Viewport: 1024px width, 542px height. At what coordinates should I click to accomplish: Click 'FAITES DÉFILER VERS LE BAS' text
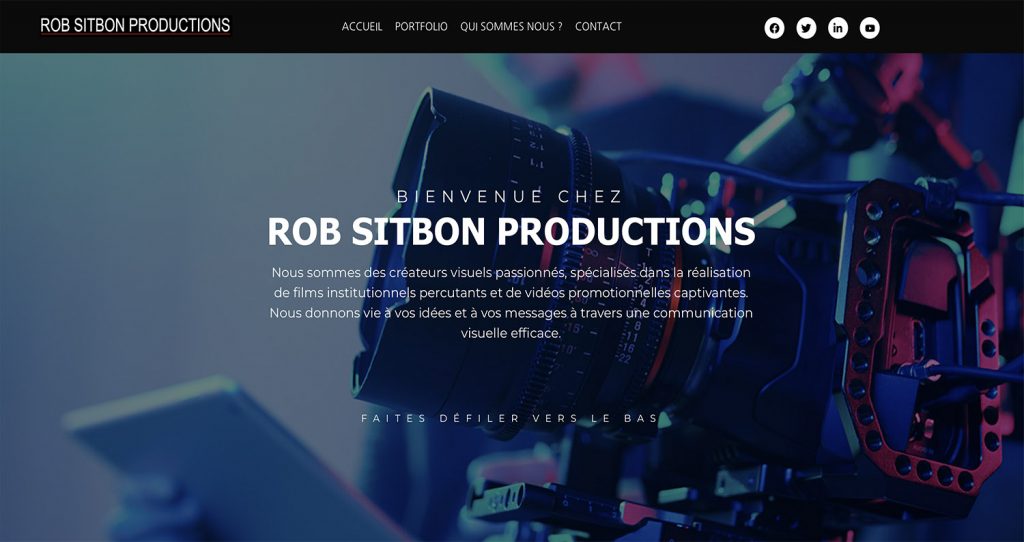510,418
